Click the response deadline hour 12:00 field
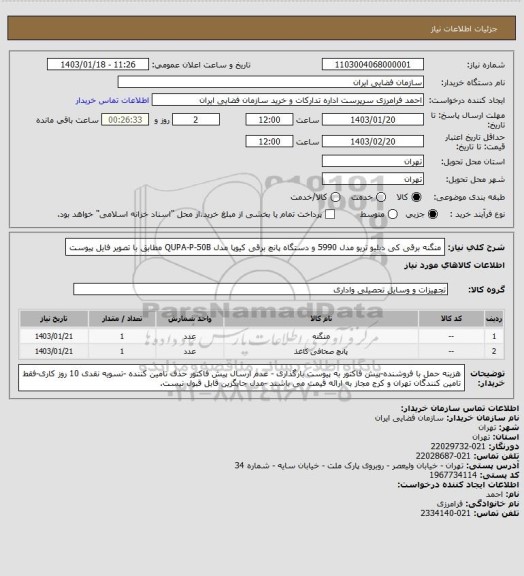This screenshot has width=524, height=576. pos(269,120)
